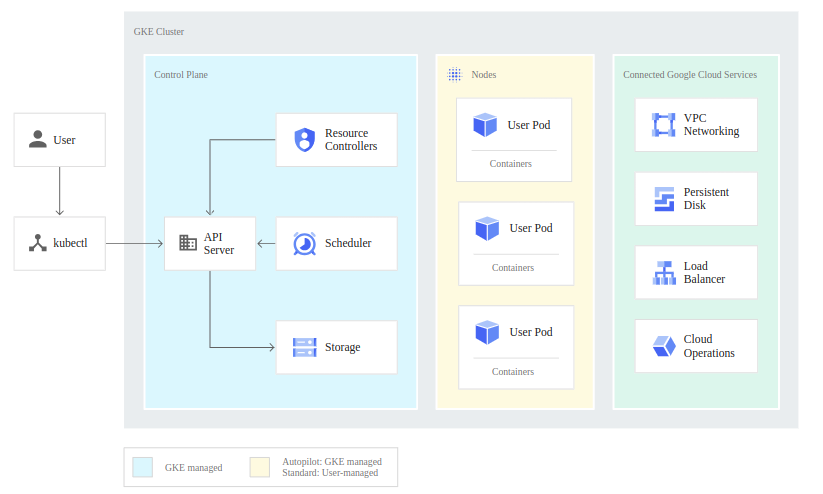Click the 'Connected Google Cloud Services' heading
The width and height of the screenshot is (823, 494).
690,75
